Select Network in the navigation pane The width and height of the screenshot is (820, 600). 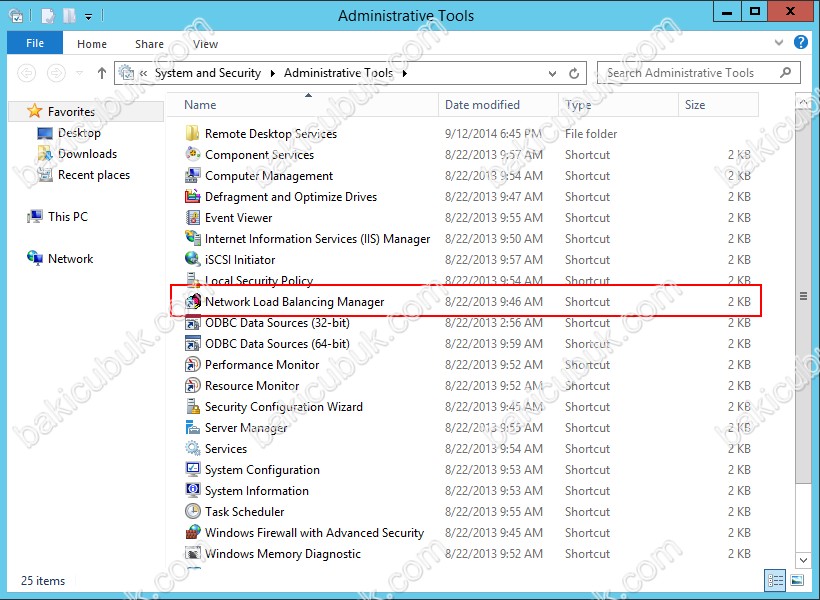(70, 258)
